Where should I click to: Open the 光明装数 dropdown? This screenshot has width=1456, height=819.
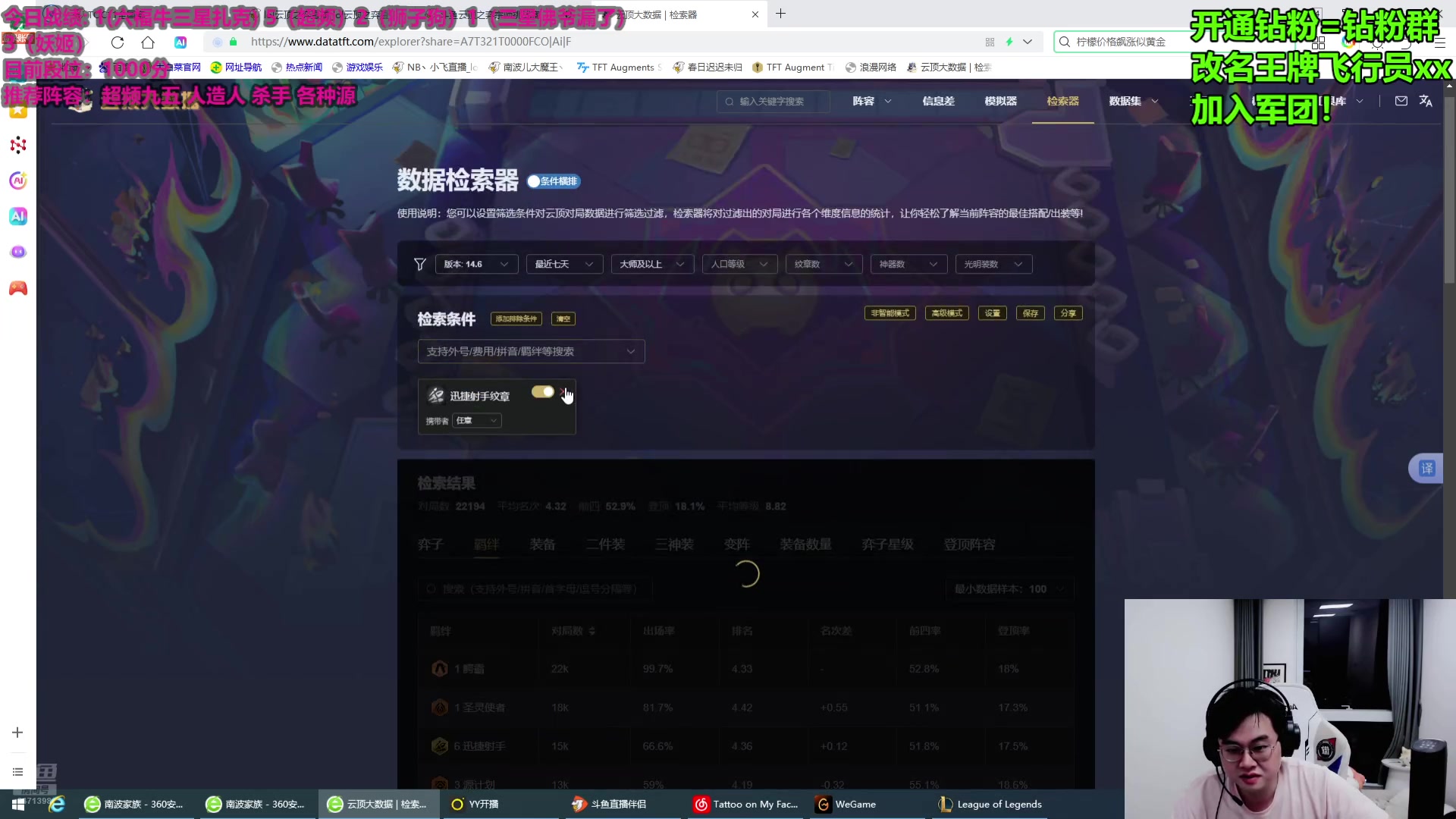tap(993, 264)
